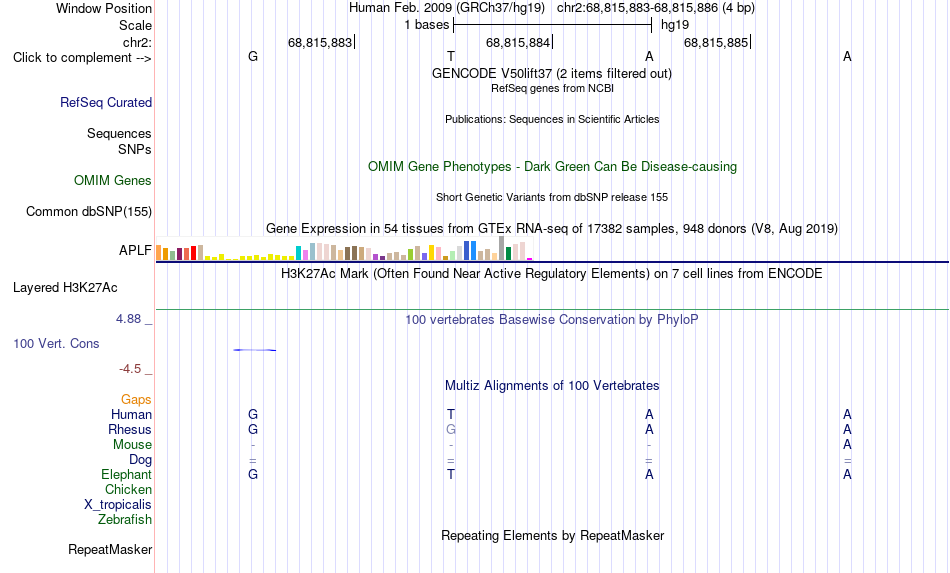Select the Human species label
This screenshot has width=950, height=573.
point(131,414)
